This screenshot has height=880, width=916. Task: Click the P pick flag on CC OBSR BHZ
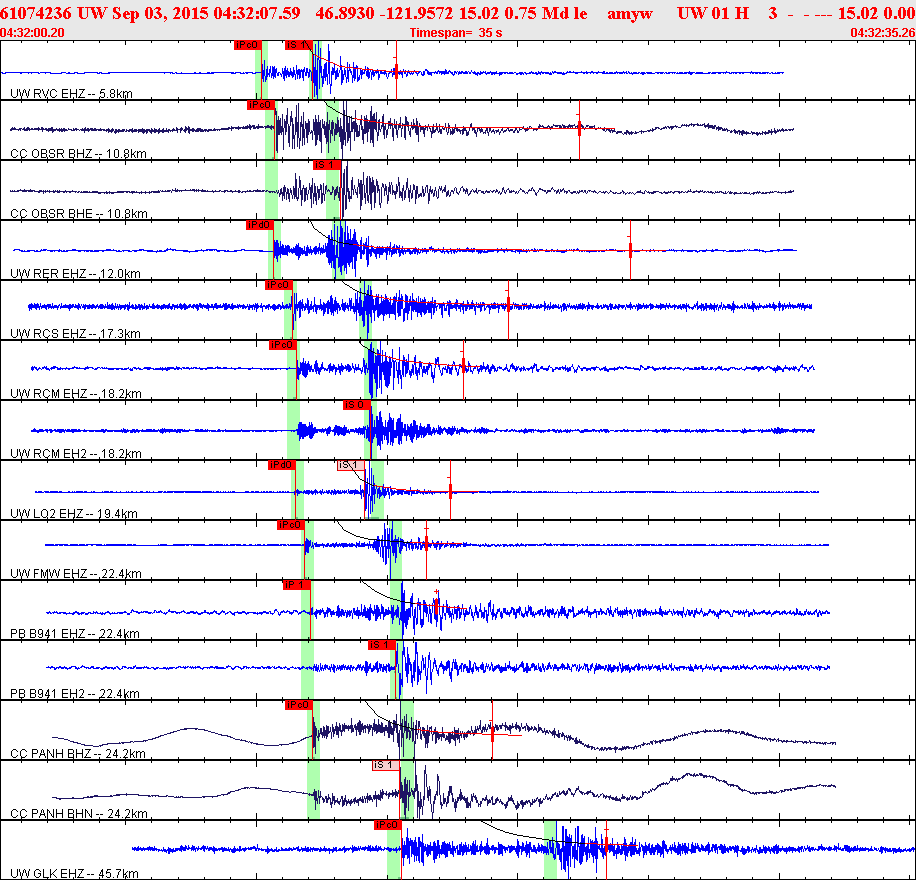[260, 105]
